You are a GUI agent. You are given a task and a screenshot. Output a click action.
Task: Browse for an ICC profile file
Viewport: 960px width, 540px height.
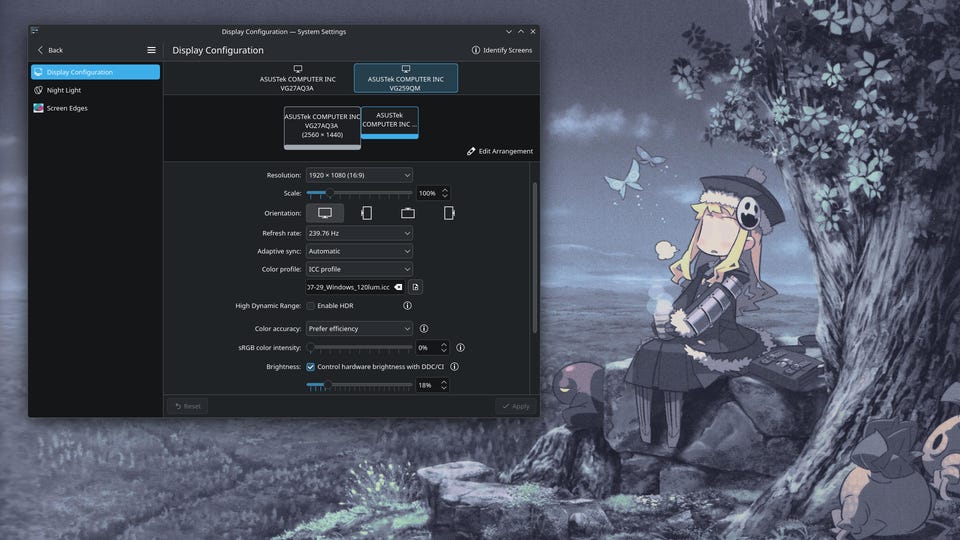(415, 287)
